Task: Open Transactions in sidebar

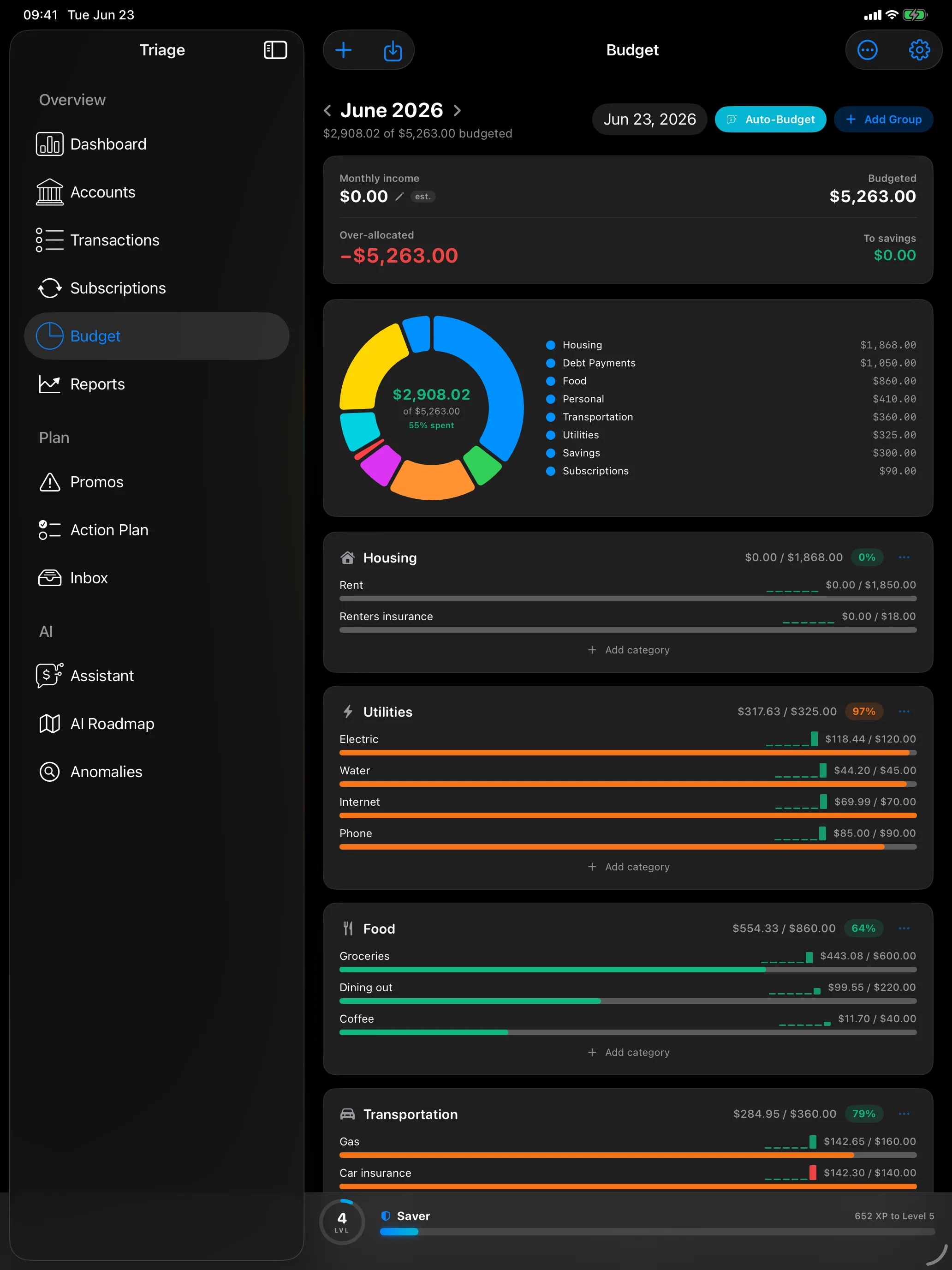Action: point(156,240)
